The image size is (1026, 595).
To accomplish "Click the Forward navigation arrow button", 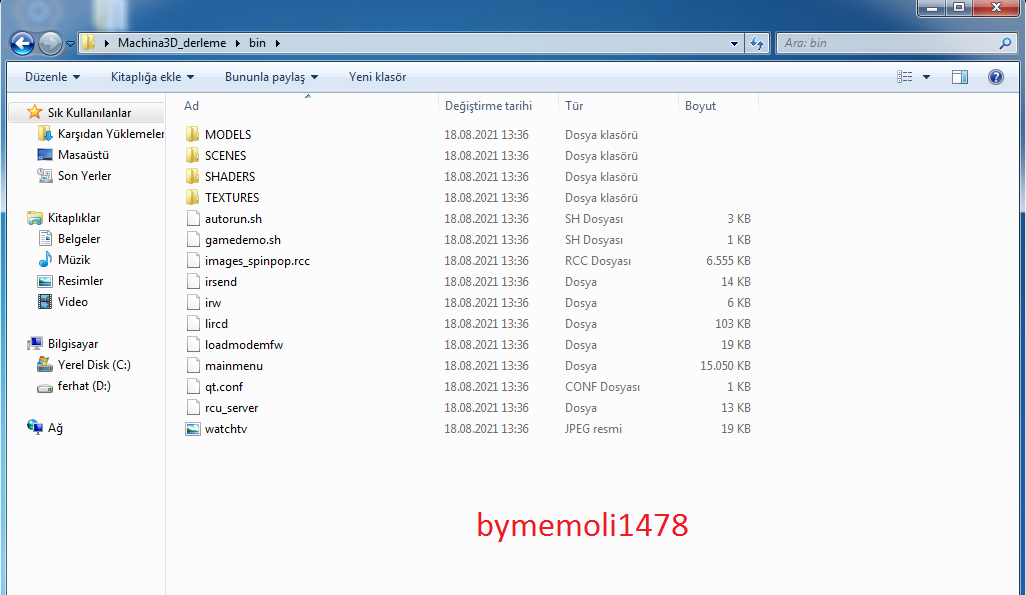I will pyautogui.click(x=50, y=43).
